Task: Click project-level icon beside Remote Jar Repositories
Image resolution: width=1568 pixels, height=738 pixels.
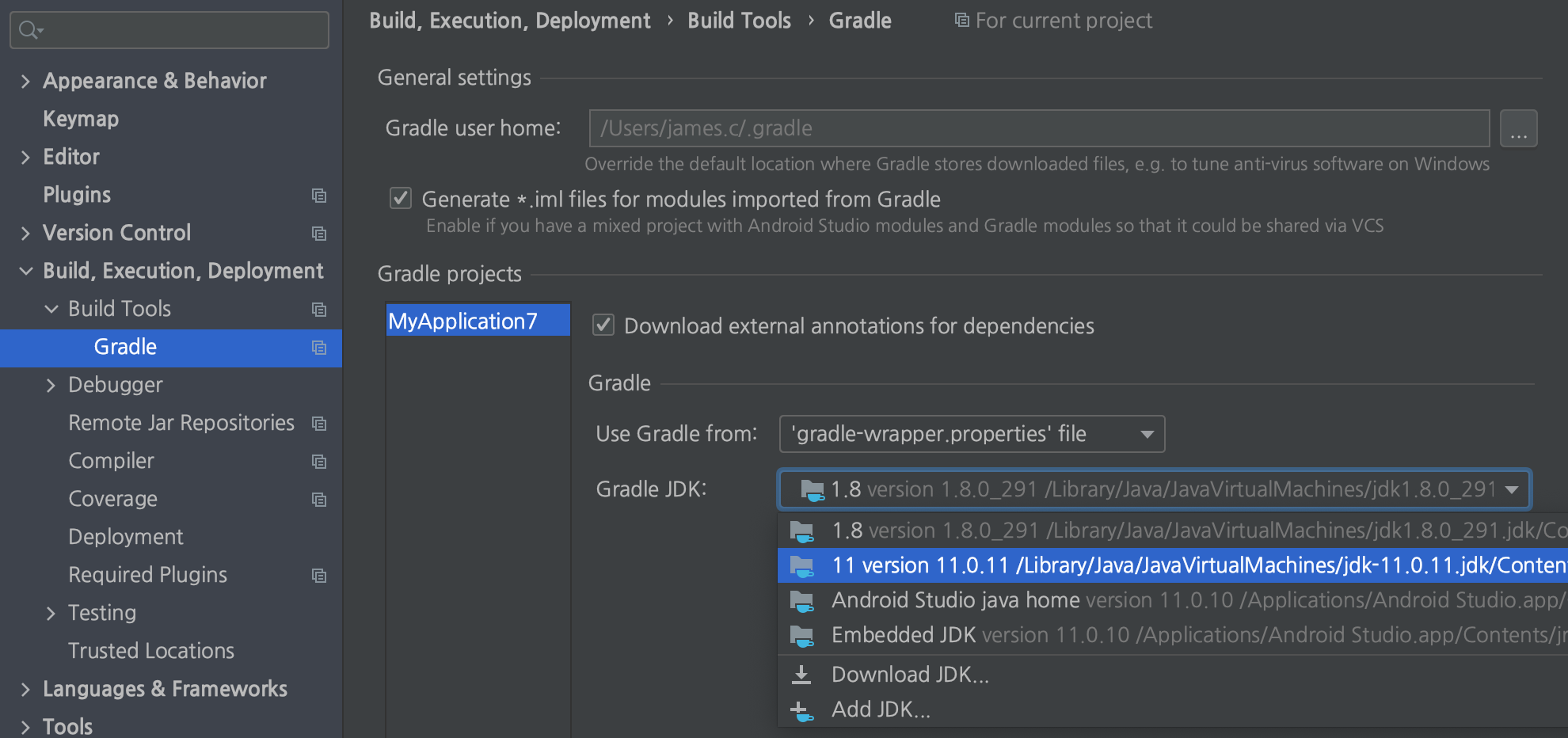Action: (319, 423)
